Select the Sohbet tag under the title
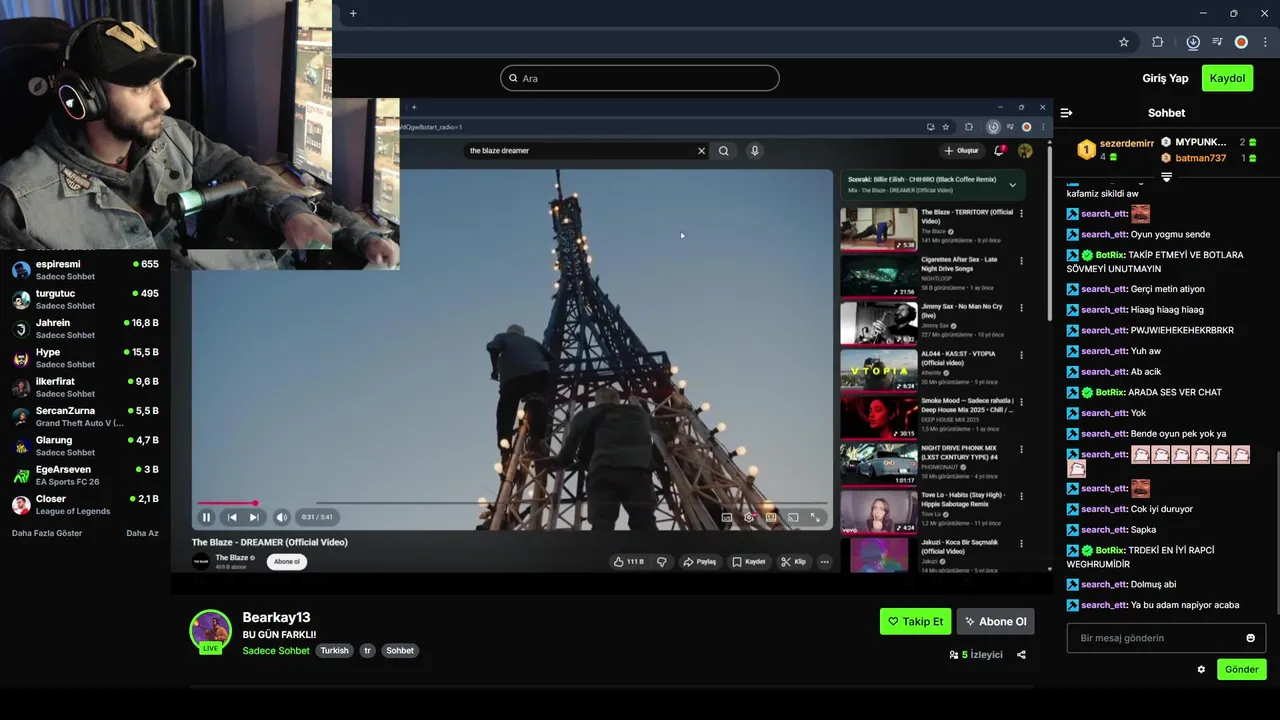 coord(400,651)
